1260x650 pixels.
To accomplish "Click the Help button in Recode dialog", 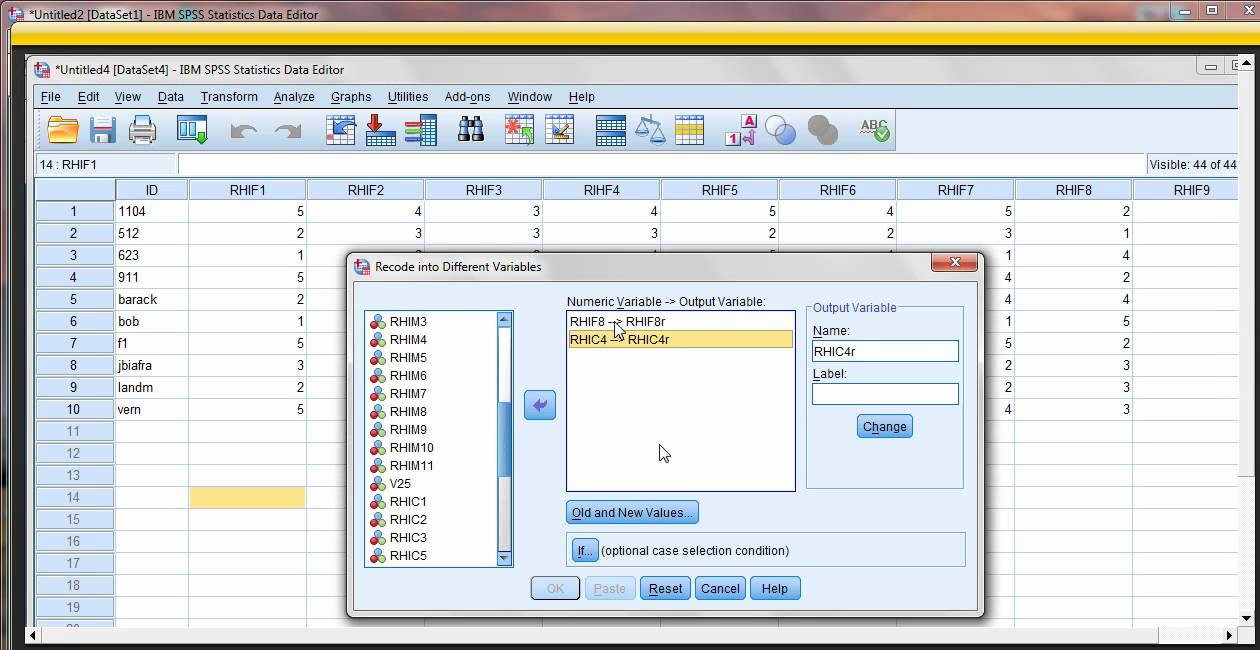I will [775, 589].
